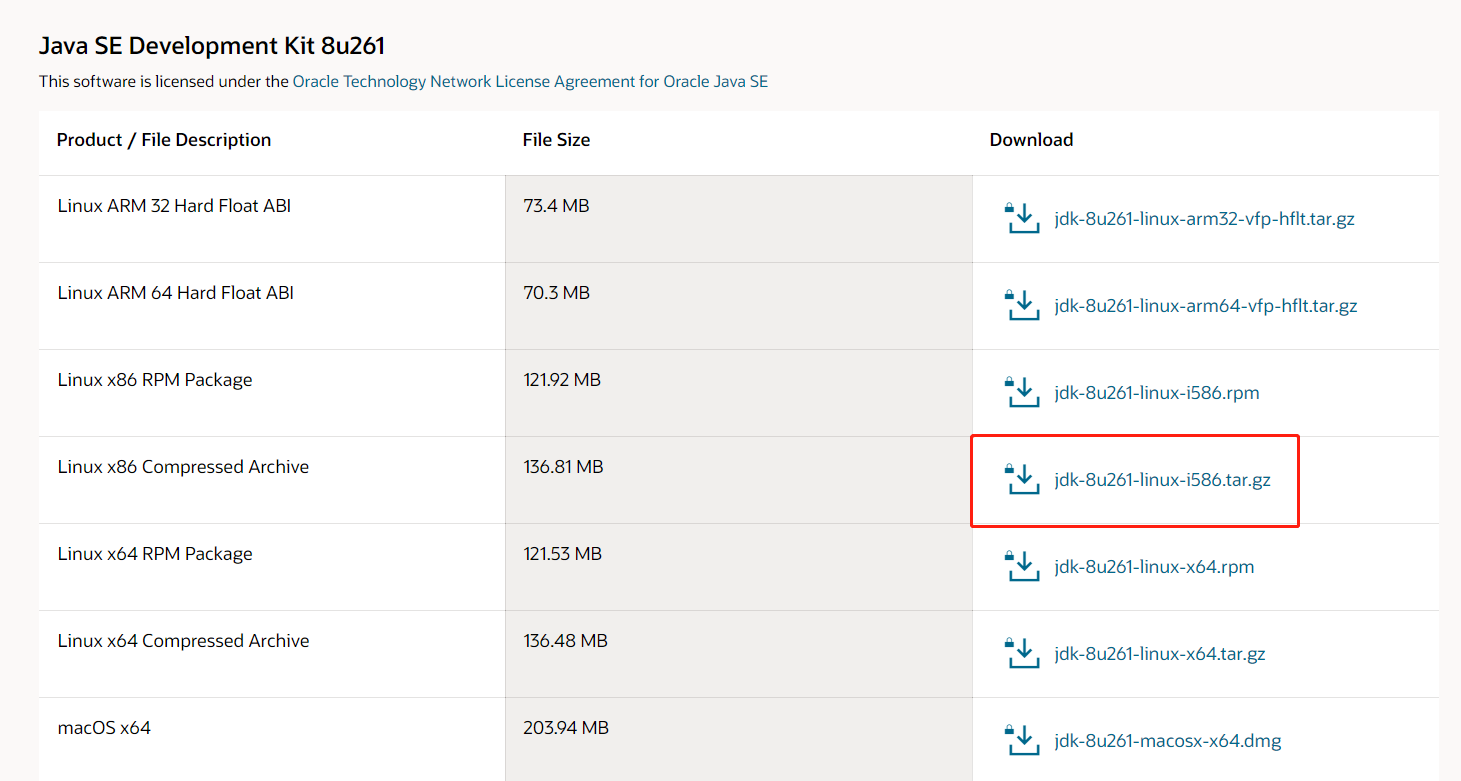Click the download icon for jdk-8u261-linux-x64.tar.gz
The width and height of the screenshot is (1461, 781).
(x=1022, y=653)
